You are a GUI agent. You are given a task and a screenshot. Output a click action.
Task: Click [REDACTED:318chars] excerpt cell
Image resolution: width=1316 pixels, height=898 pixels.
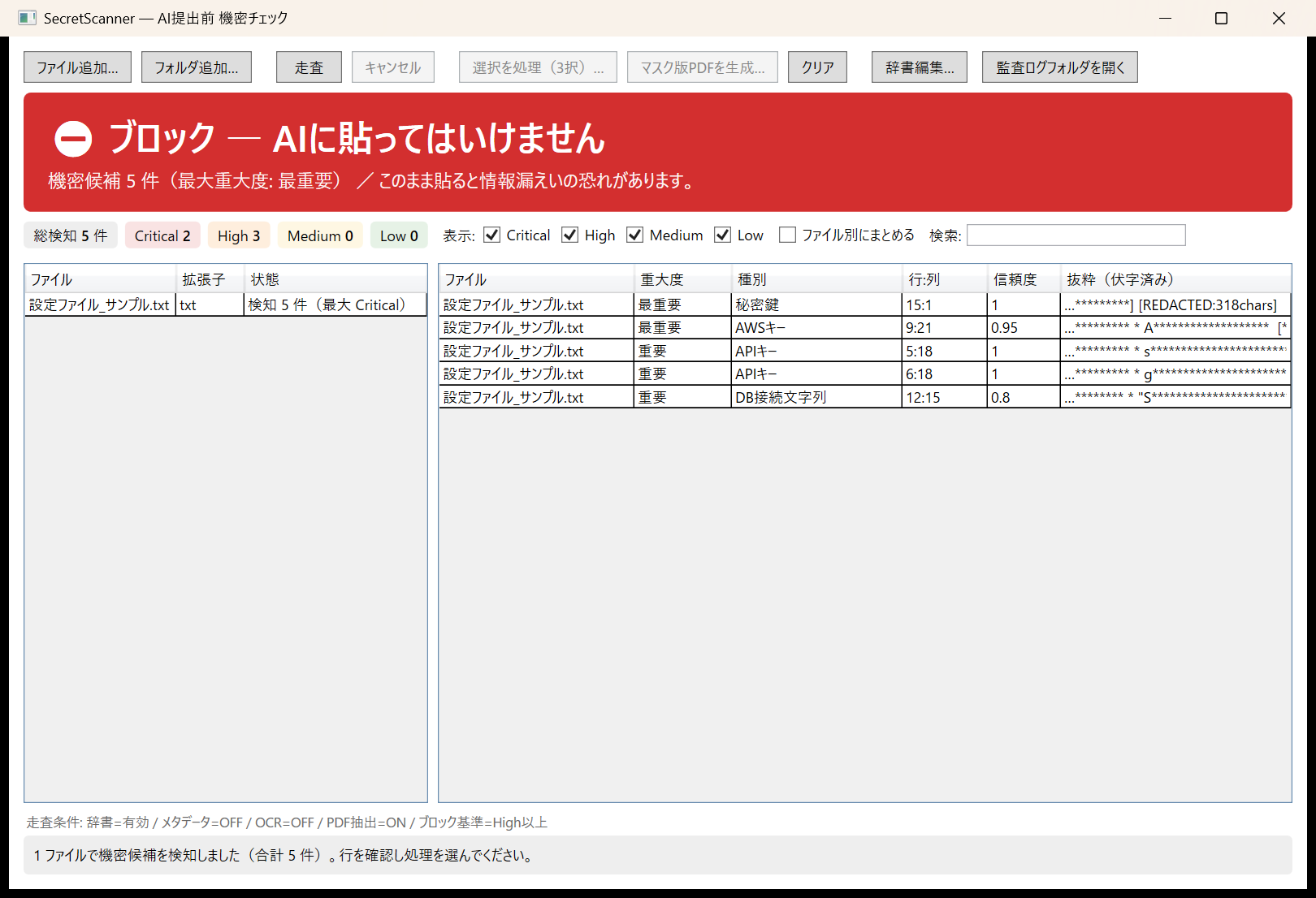(1175, 305)
